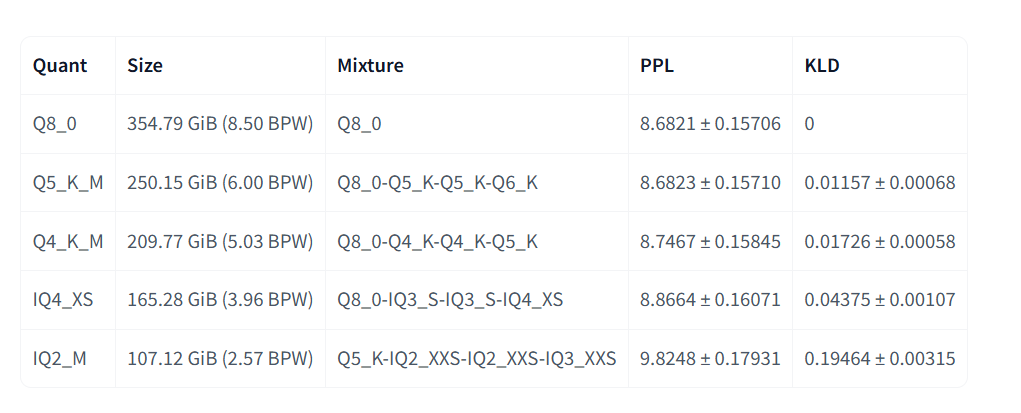Click the Size column header
The image size is (1021, 413).
(145, 66)
